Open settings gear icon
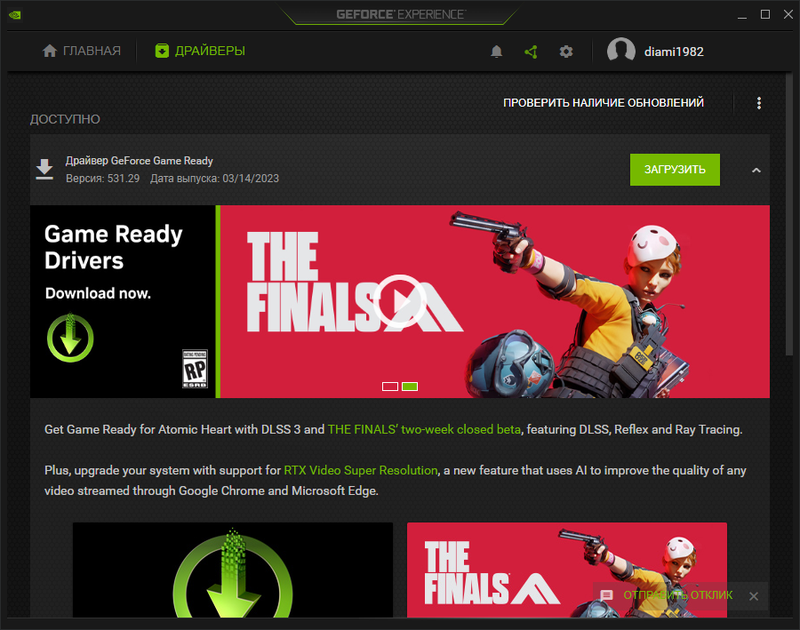This screenshot has width=800, height=630. point(566,52)
